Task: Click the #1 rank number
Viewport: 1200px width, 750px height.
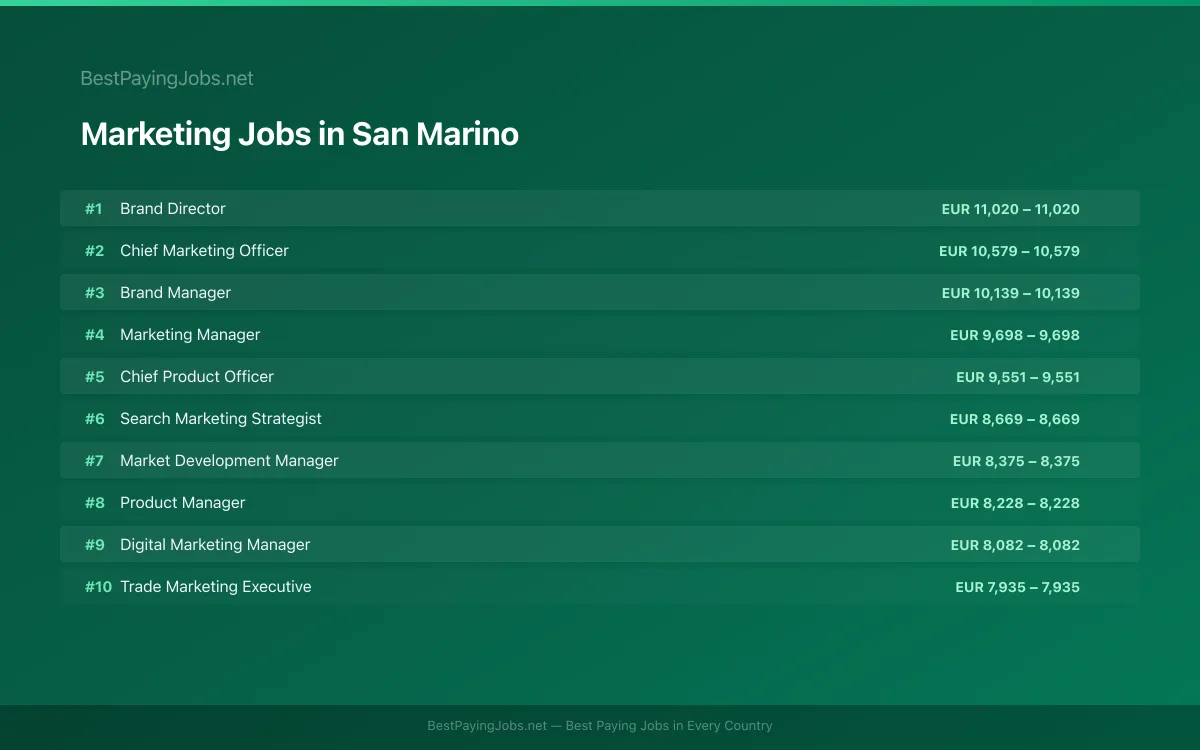Action: (94, 209)
